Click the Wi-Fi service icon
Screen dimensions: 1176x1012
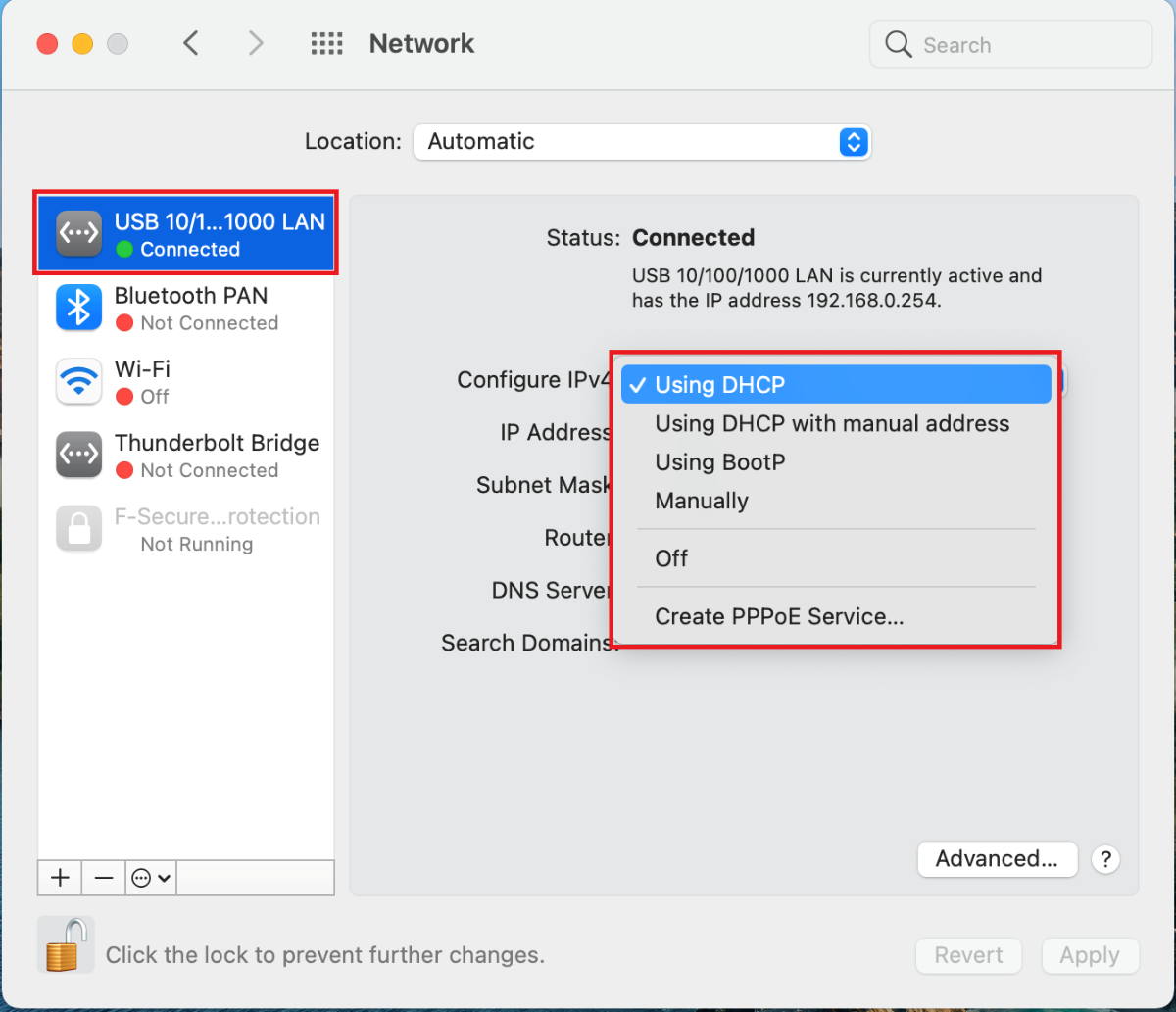78,381
